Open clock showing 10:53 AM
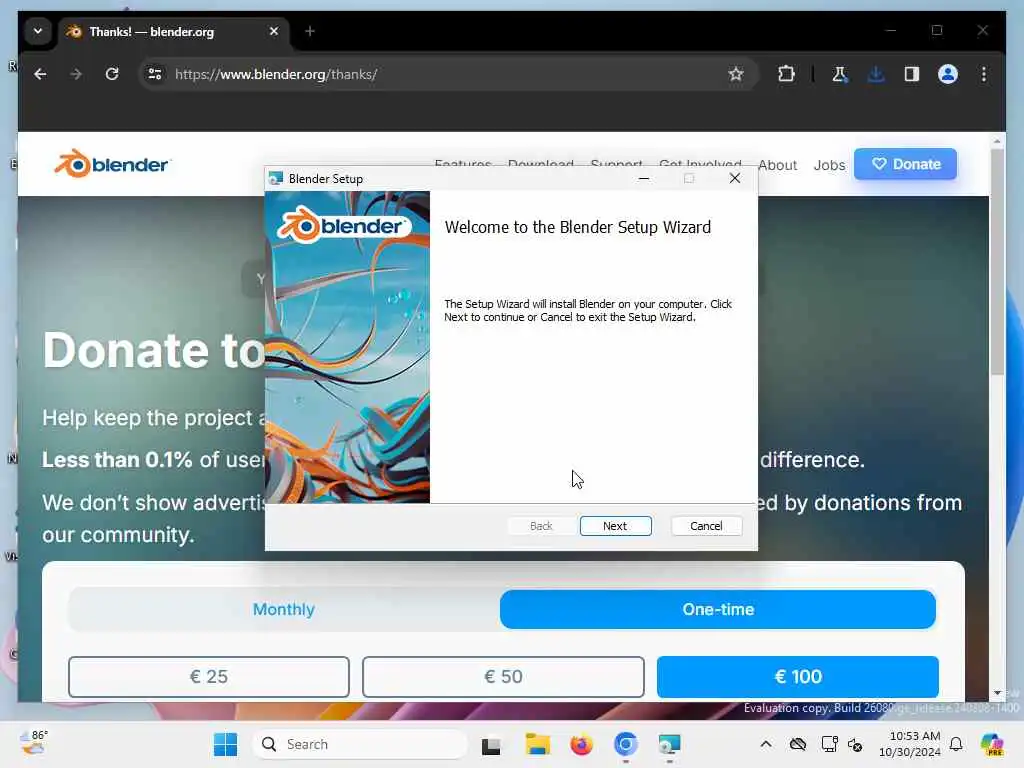The height and width of the screenshot is (768, 1024). (x=910, y=744)
